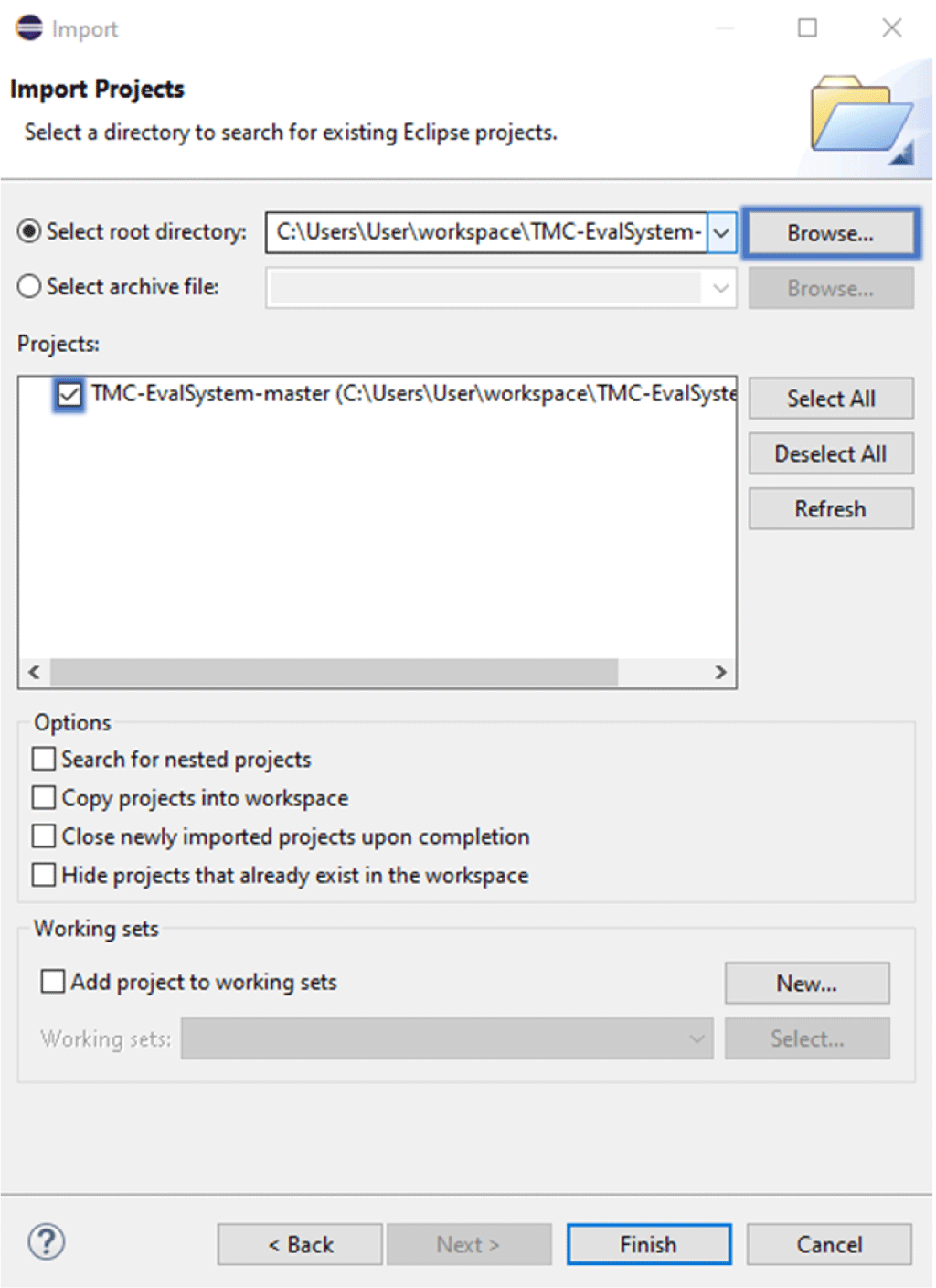The image size is (936, 1288).
Task: Click the help question mark icon
Action: [x=46, y=1241]
